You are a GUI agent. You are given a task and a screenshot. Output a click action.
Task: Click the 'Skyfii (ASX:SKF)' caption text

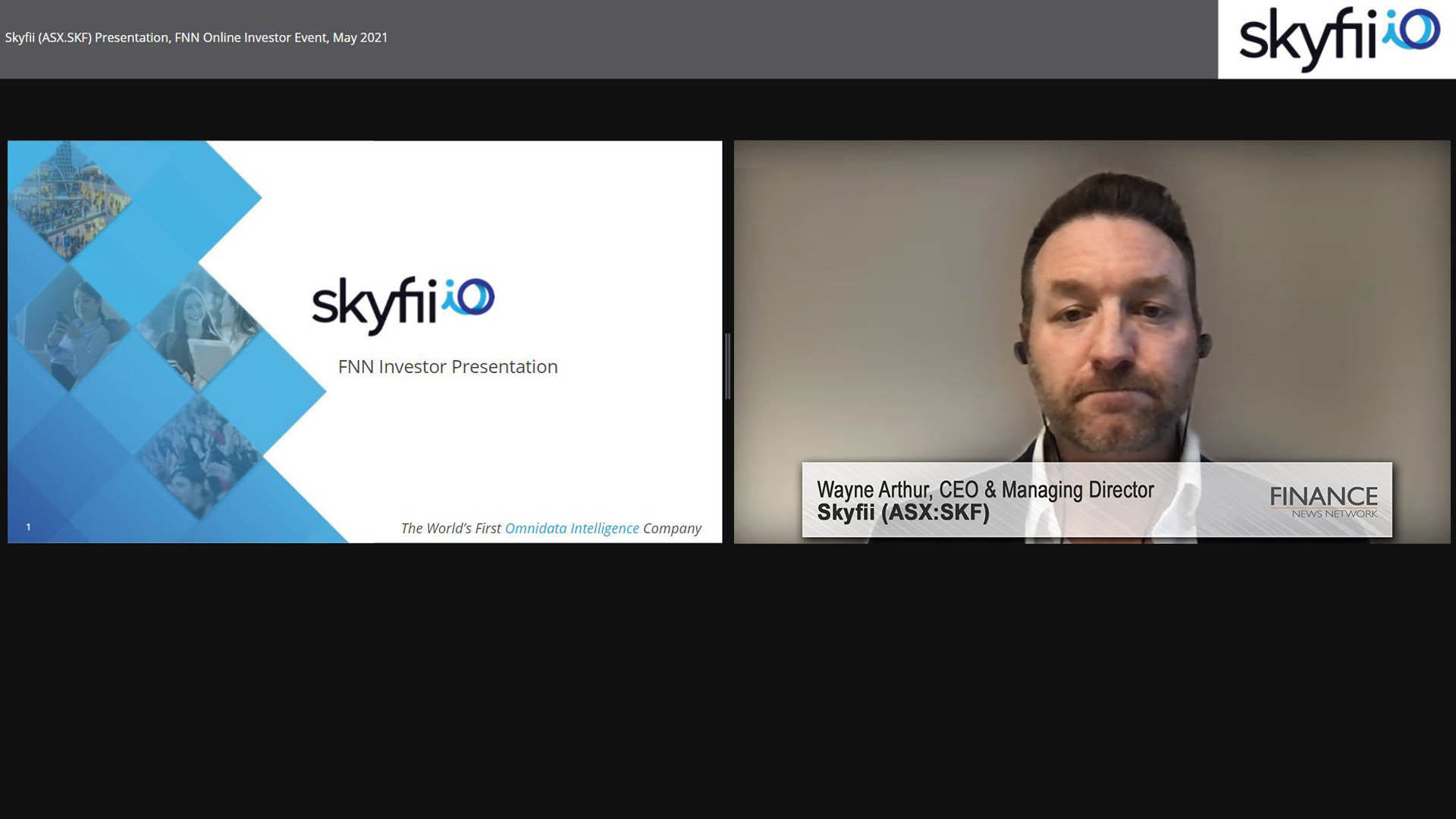coord(902,513)
